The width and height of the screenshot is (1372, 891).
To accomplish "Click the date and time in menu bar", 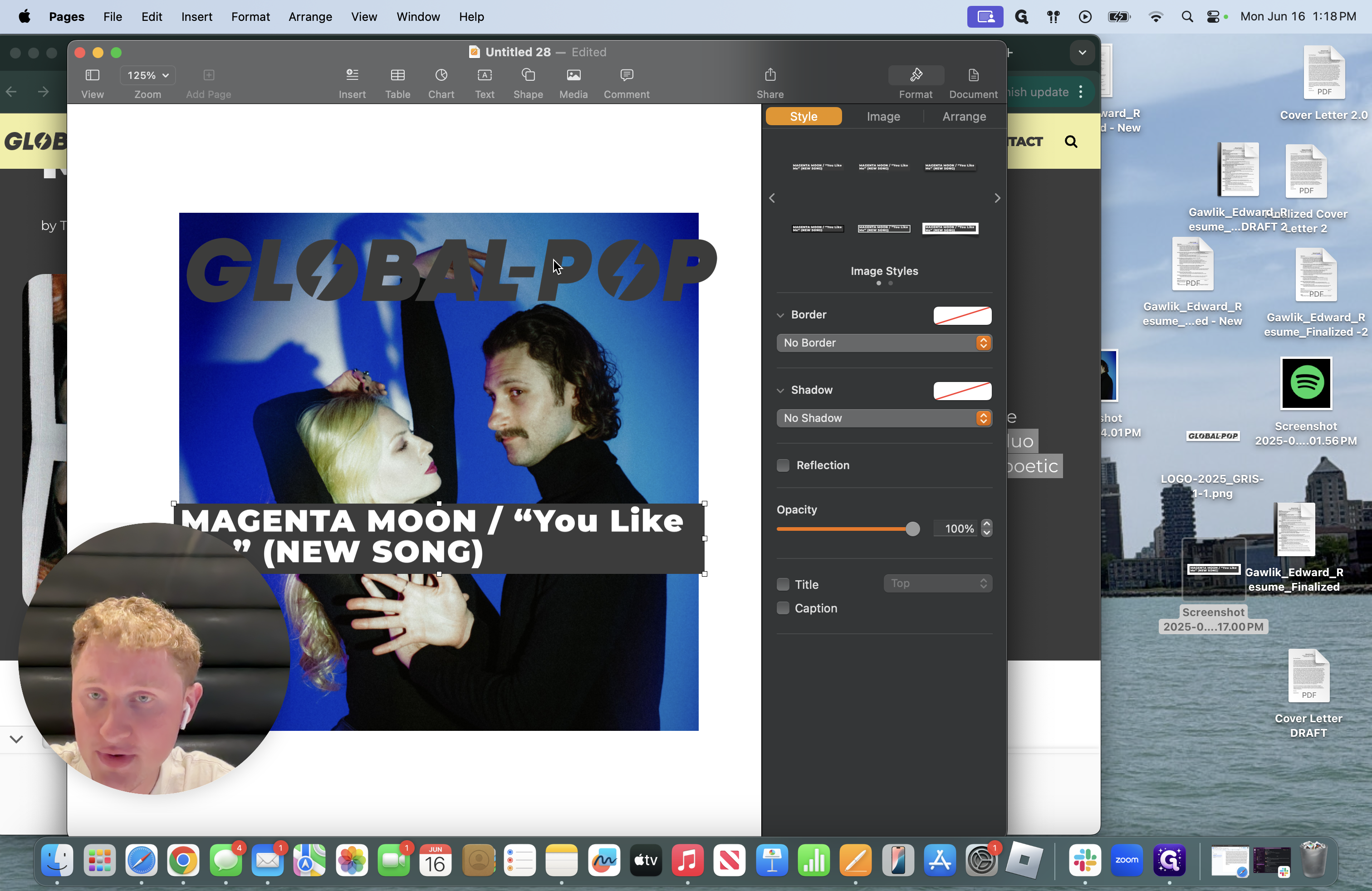I will click(1298, 17).
